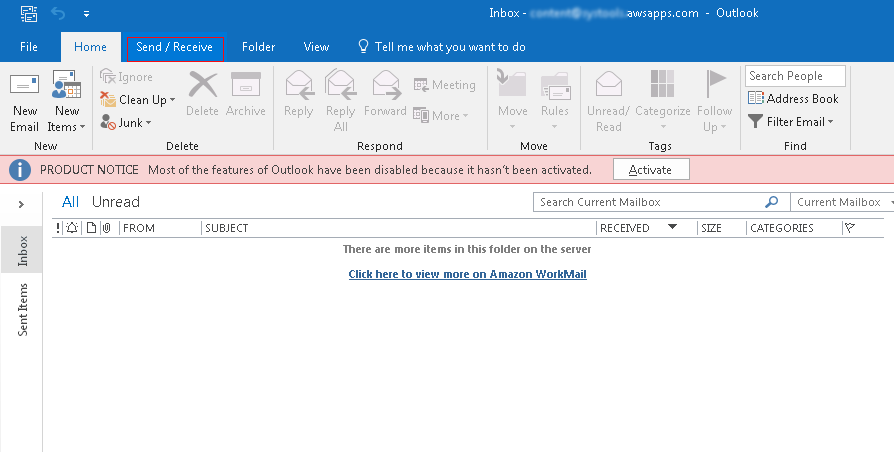
Task: Click the Search People field
Action: (x=795, y=76)
